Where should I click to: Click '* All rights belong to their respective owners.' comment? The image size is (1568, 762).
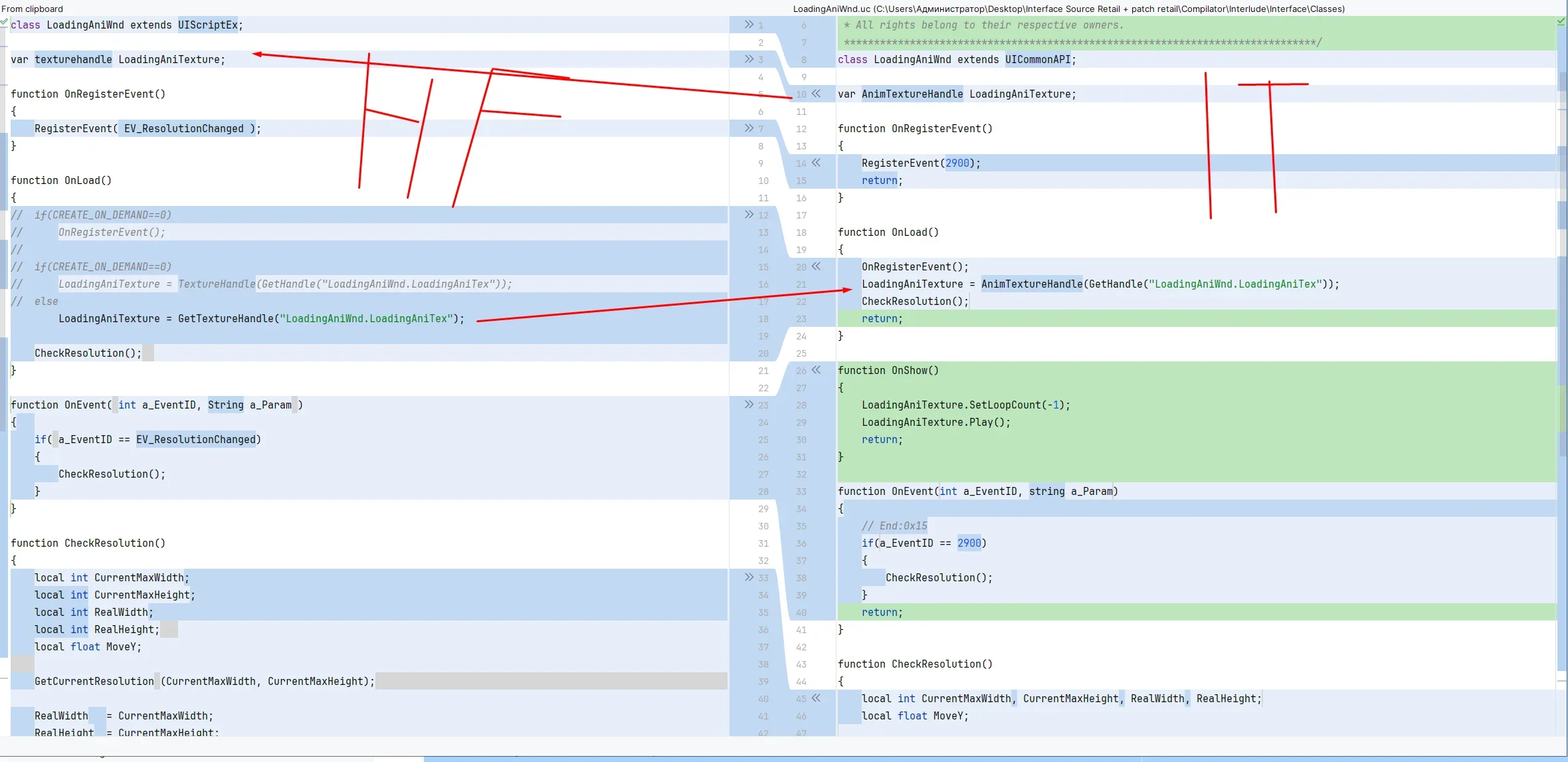click(x=984, y=25)
